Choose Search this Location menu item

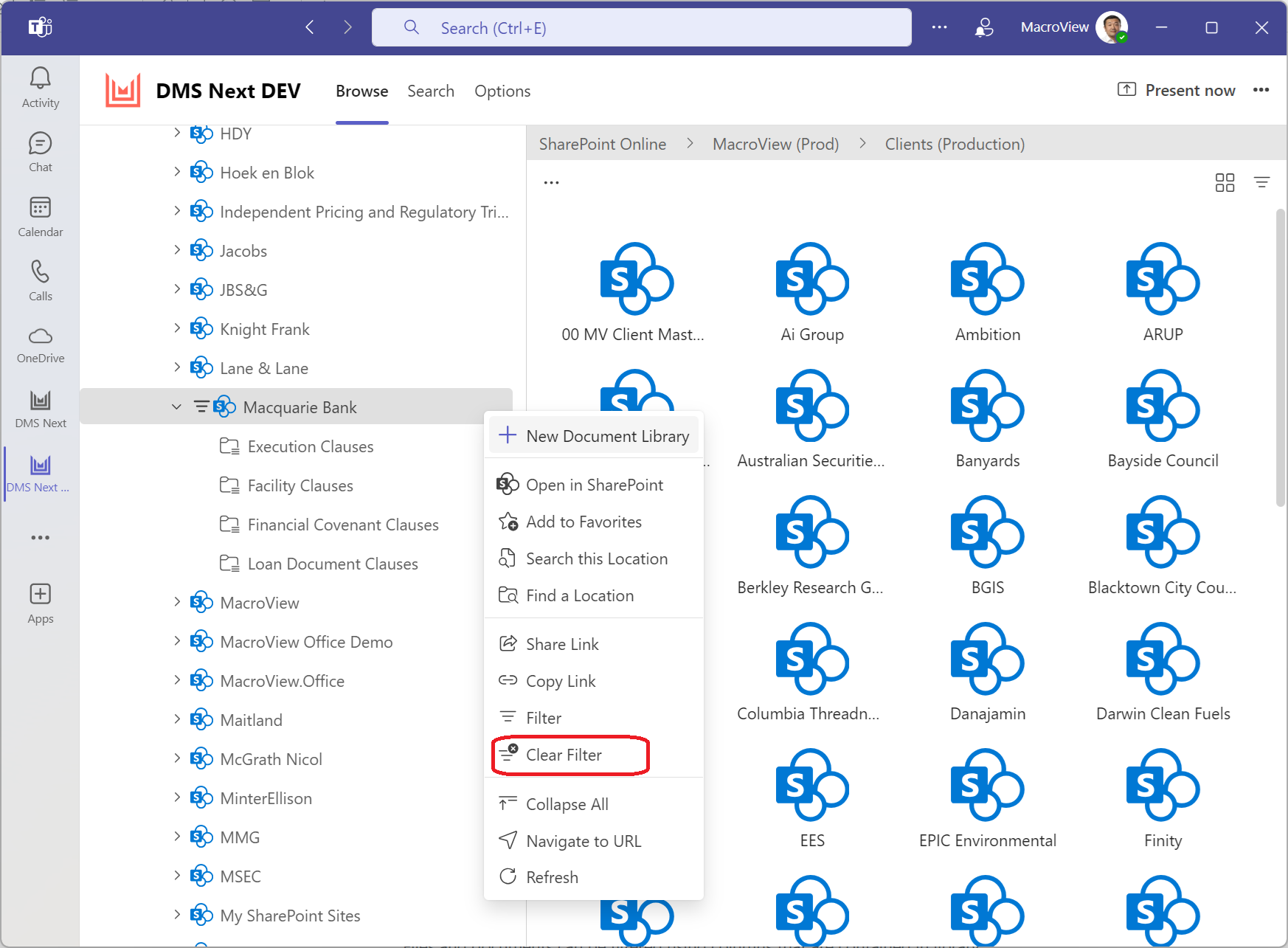point(594,558)
